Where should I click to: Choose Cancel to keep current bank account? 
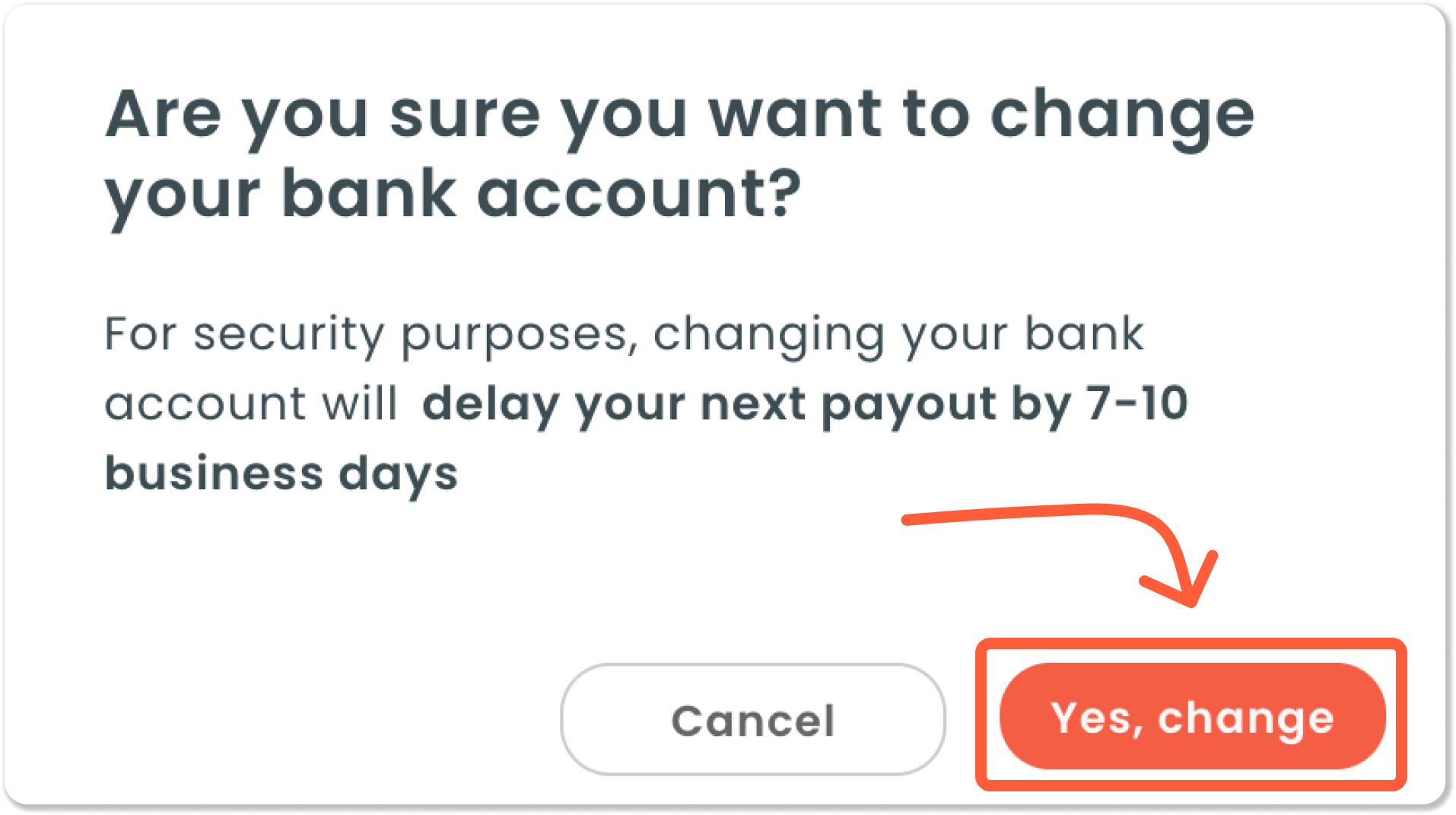[x=752, y=719]
